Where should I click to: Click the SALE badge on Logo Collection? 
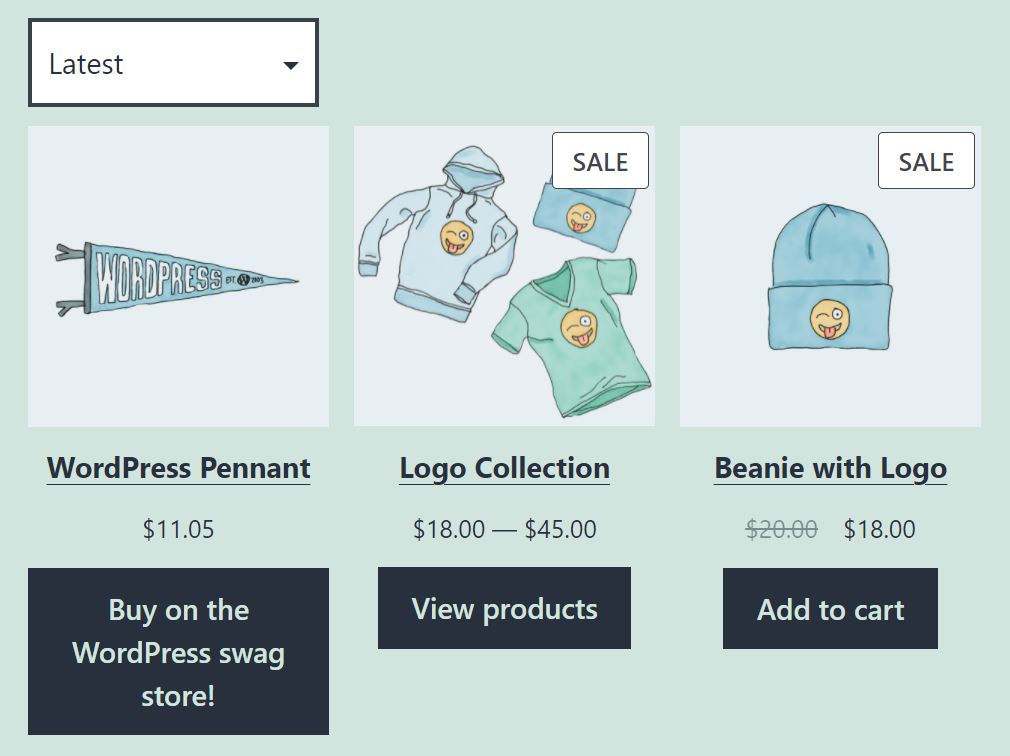tap(600, 160)
